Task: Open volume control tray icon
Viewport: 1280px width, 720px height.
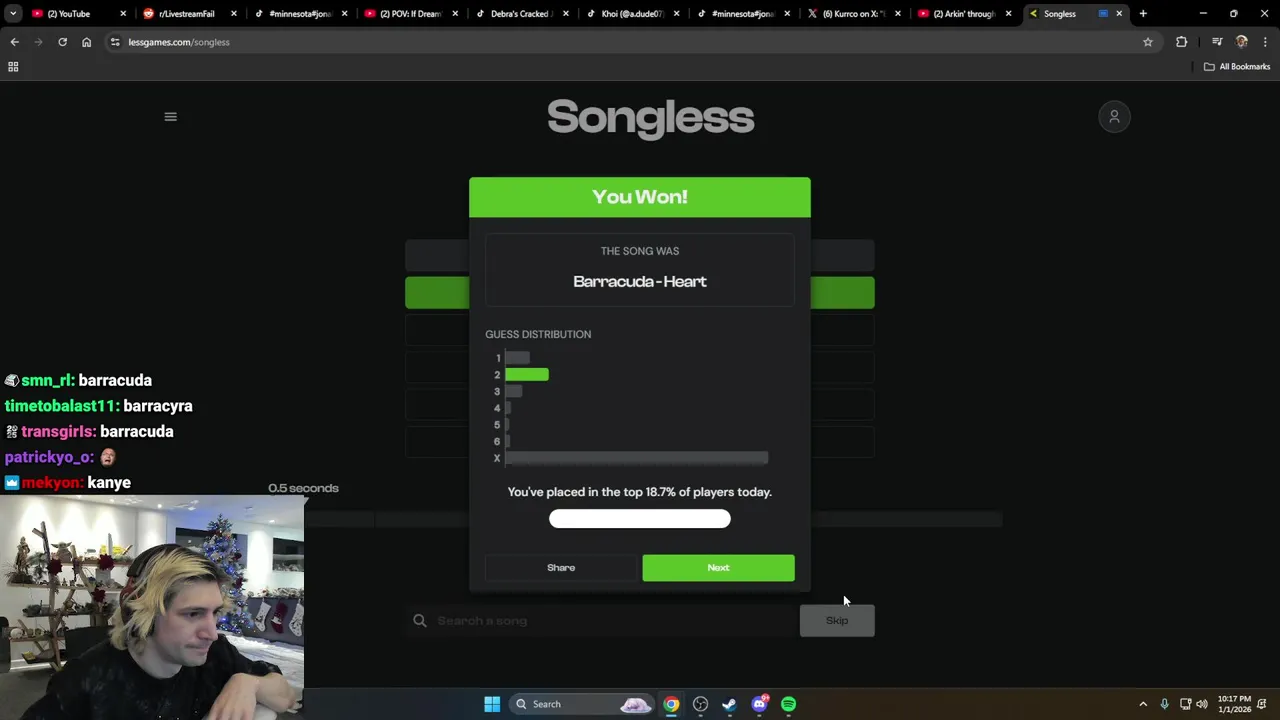Action: [x=1202, y=704]
